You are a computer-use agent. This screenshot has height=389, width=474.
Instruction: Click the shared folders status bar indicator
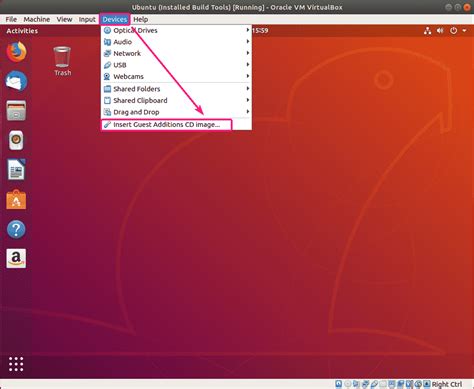click(383, 384)
